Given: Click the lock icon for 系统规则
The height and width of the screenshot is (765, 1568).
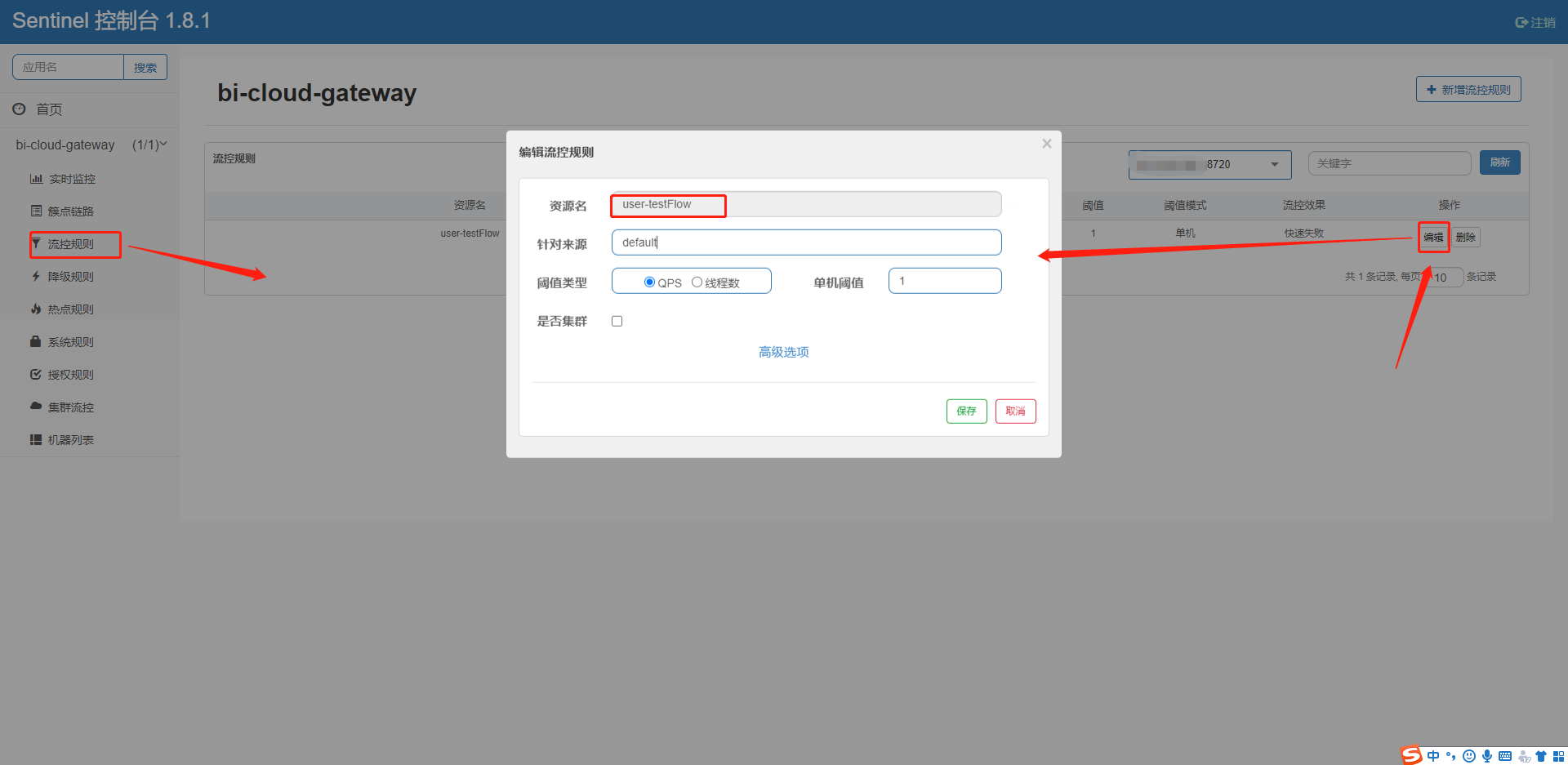Looking at the screenshot, I should pyautogui.click(x=36, y=341).
